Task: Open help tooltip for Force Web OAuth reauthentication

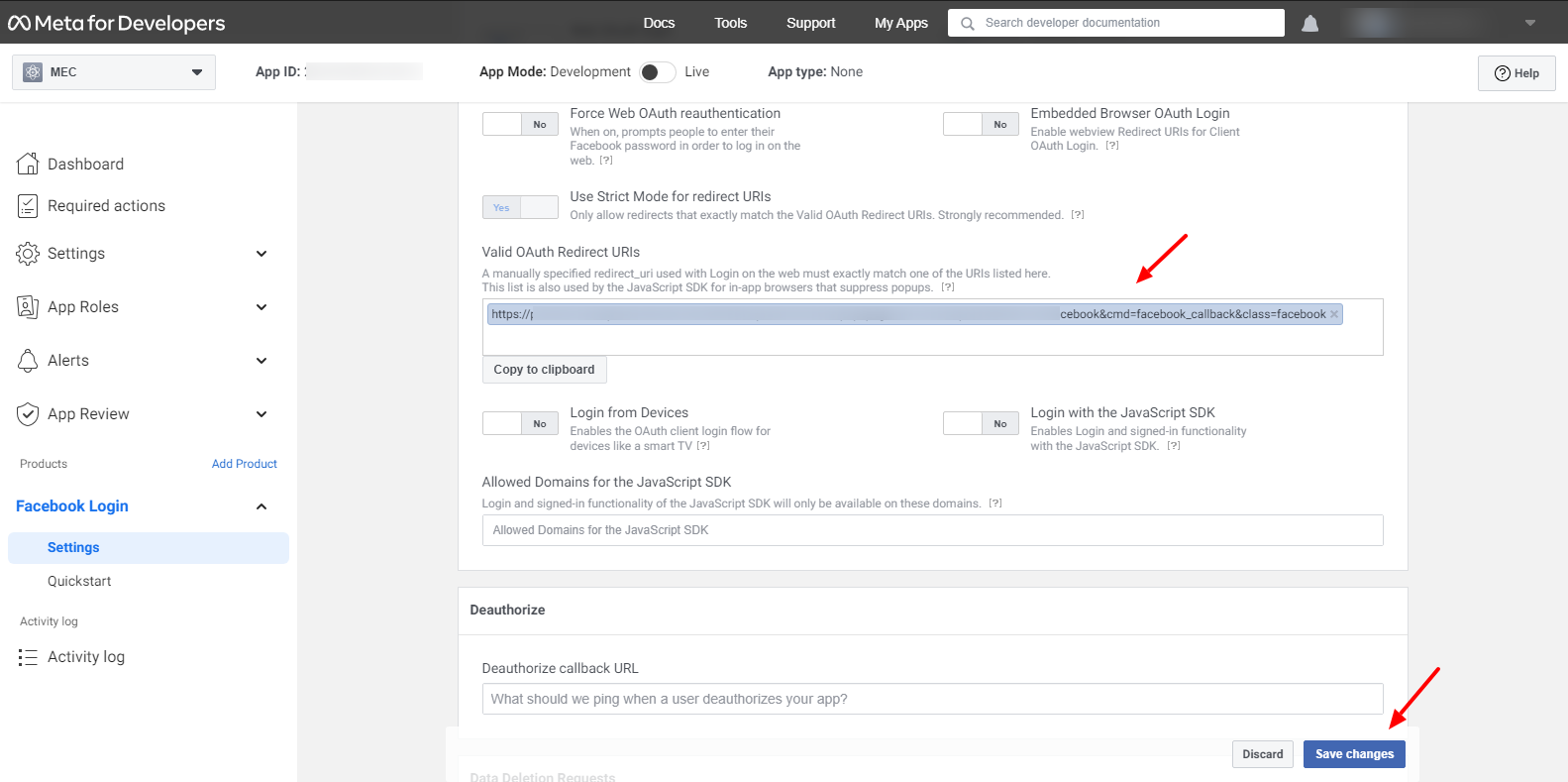Action: pyautogui.click(x=606, y=161)
